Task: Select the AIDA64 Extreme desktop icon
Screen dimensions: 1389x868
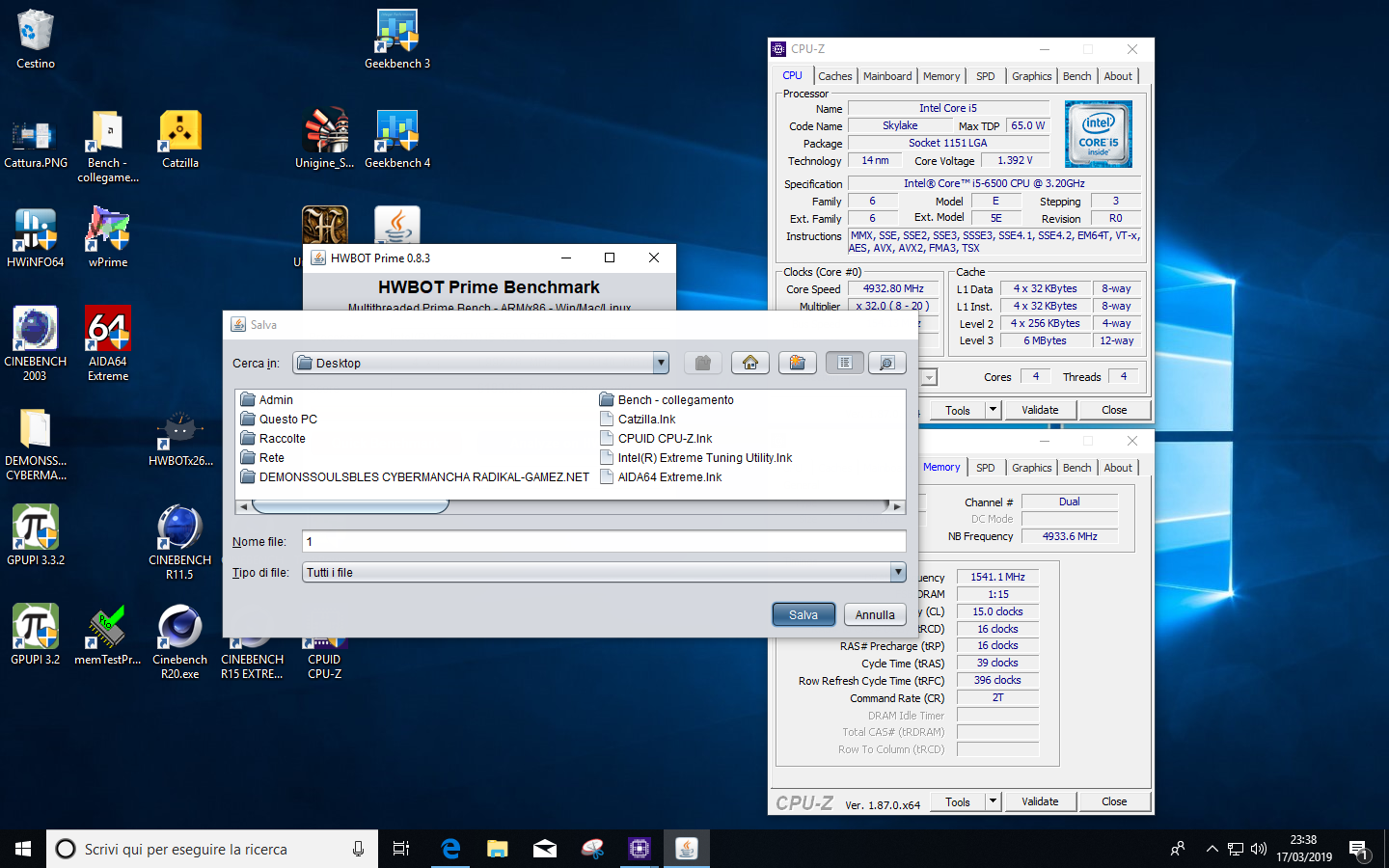Action: point(108,343)
